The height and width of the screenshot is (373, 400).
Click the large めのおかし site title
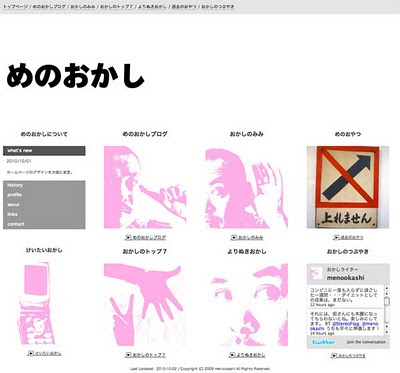(75, 76)
